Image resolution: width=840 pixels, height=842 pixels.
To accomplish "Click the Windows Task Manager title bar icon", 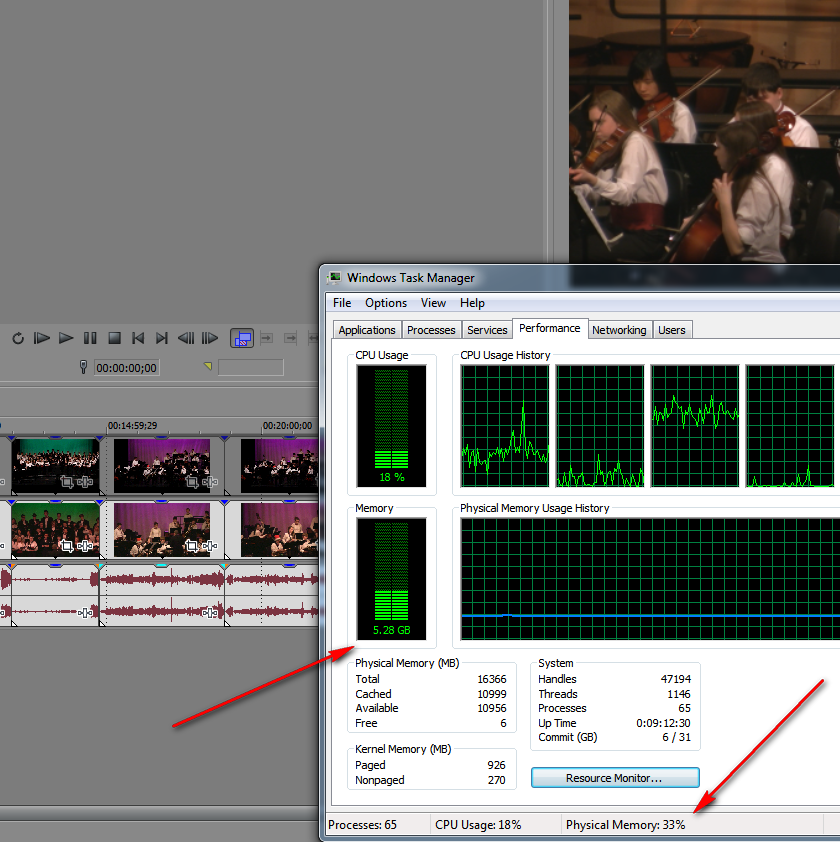I will tap(336, 278).
